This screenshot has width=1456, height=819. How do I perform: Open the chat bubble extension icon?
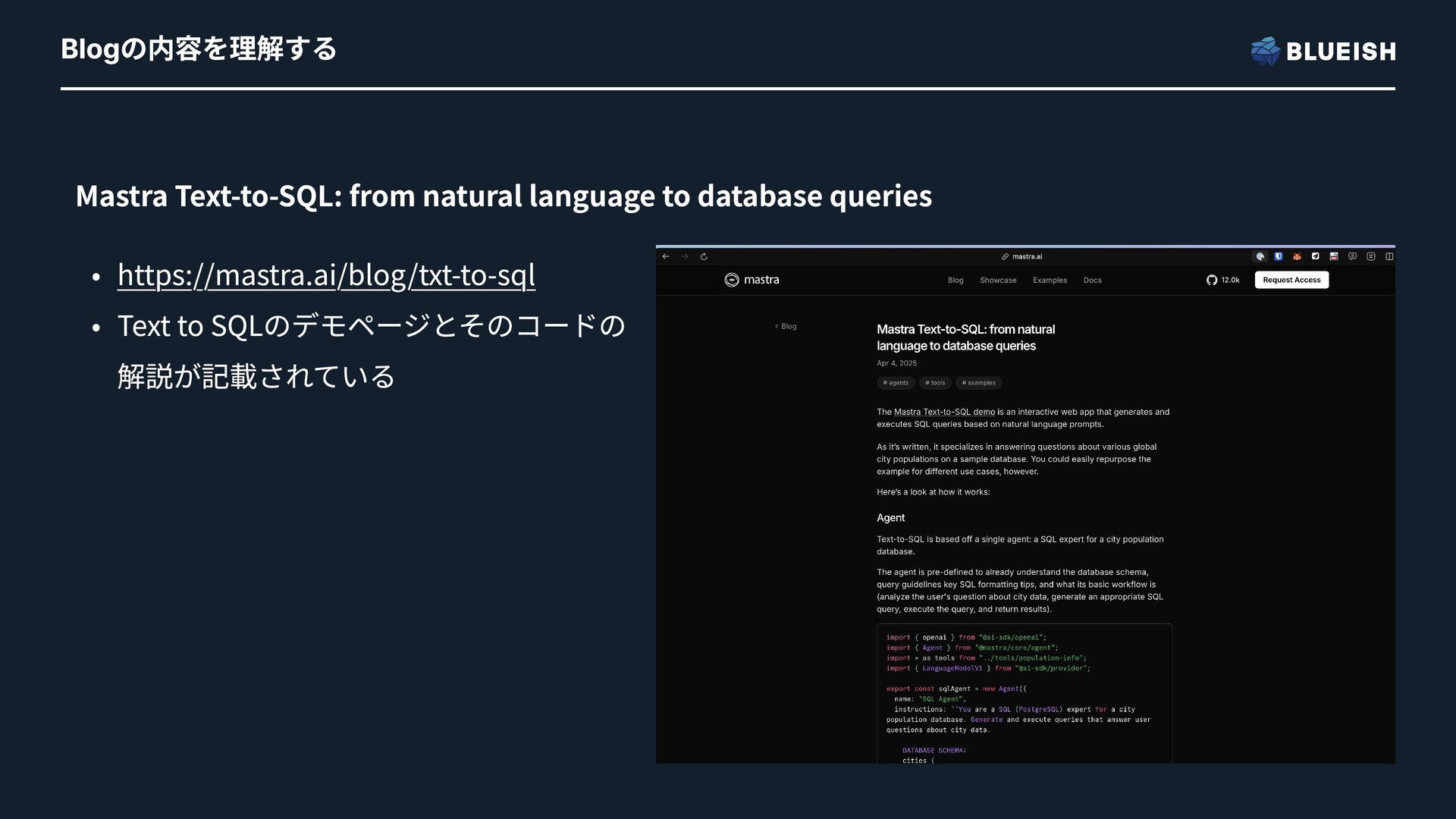[x=1352, y=256]
